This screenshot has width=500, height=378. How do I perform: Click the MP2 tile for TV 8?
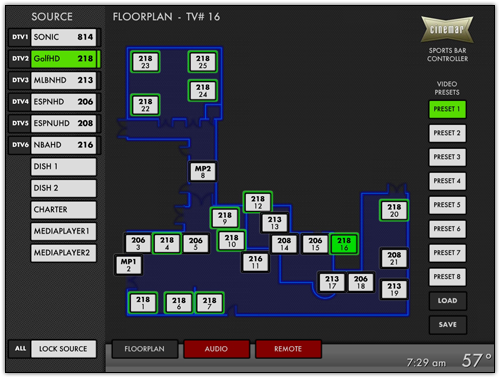tap(203, 172)
